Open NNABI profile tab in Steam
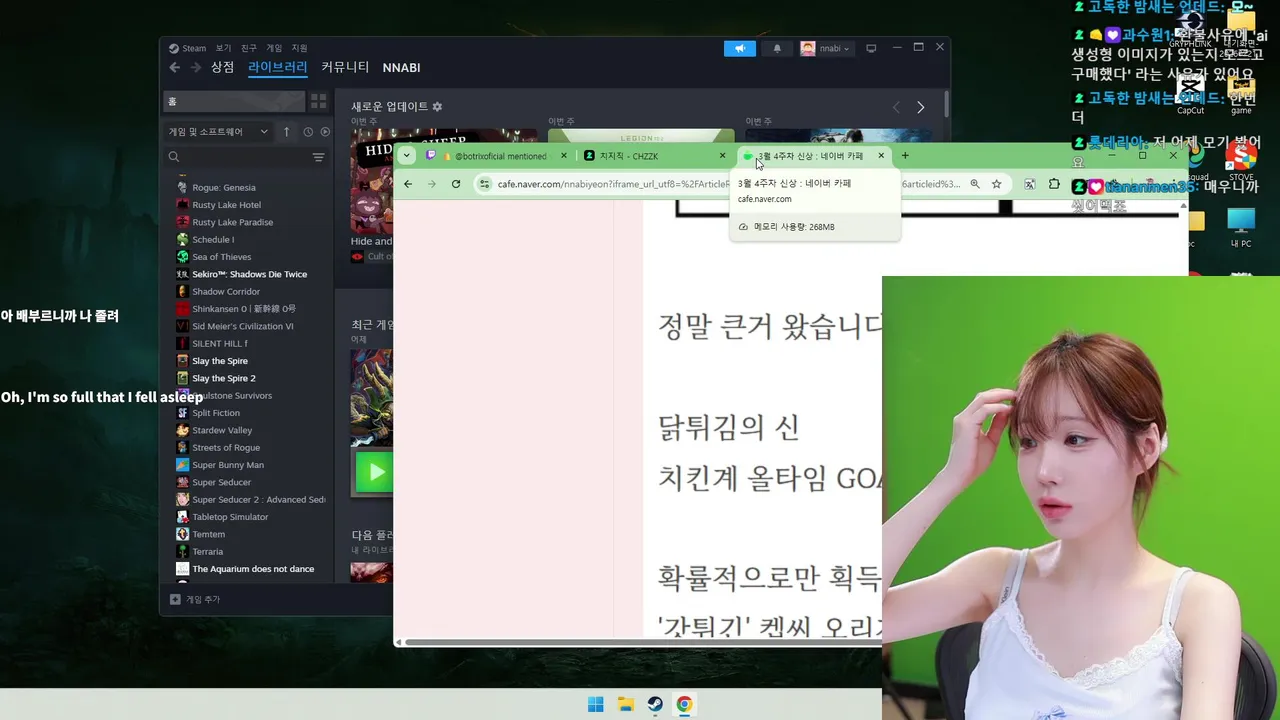The image size is (1280, 720). [x=401, y=67]
